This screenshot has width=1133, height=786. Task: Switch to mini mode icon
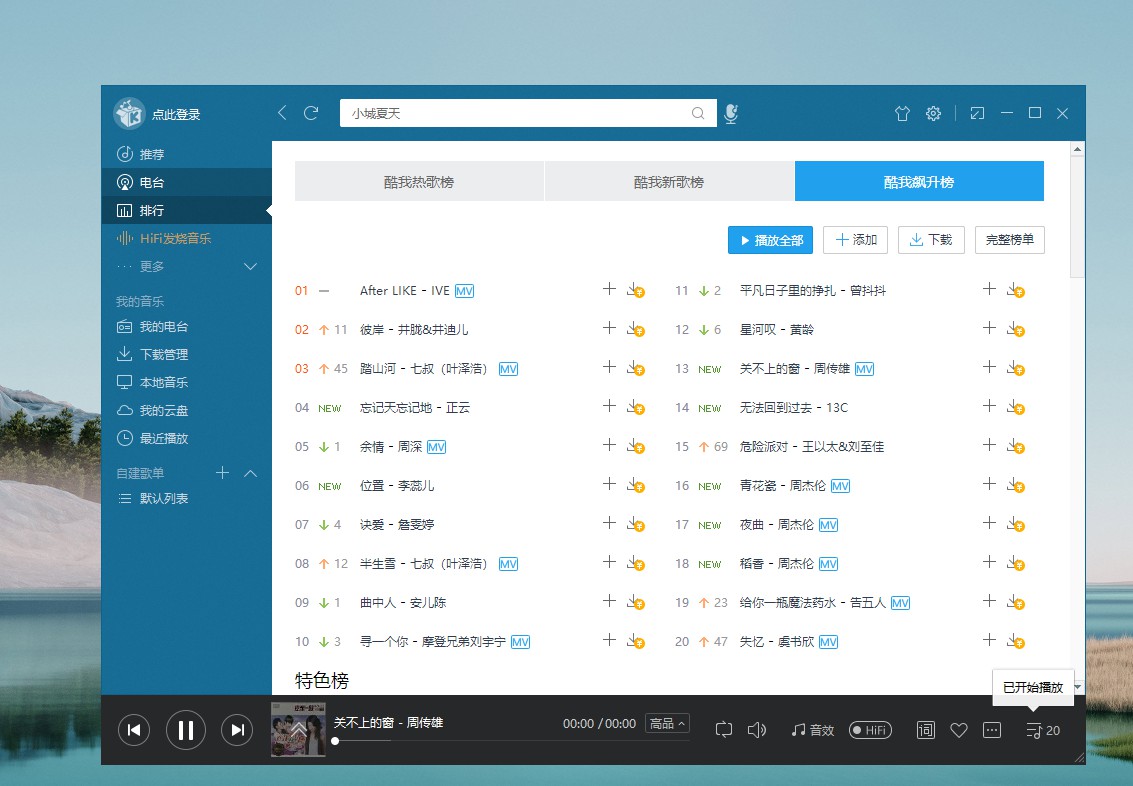click(977, 113)
